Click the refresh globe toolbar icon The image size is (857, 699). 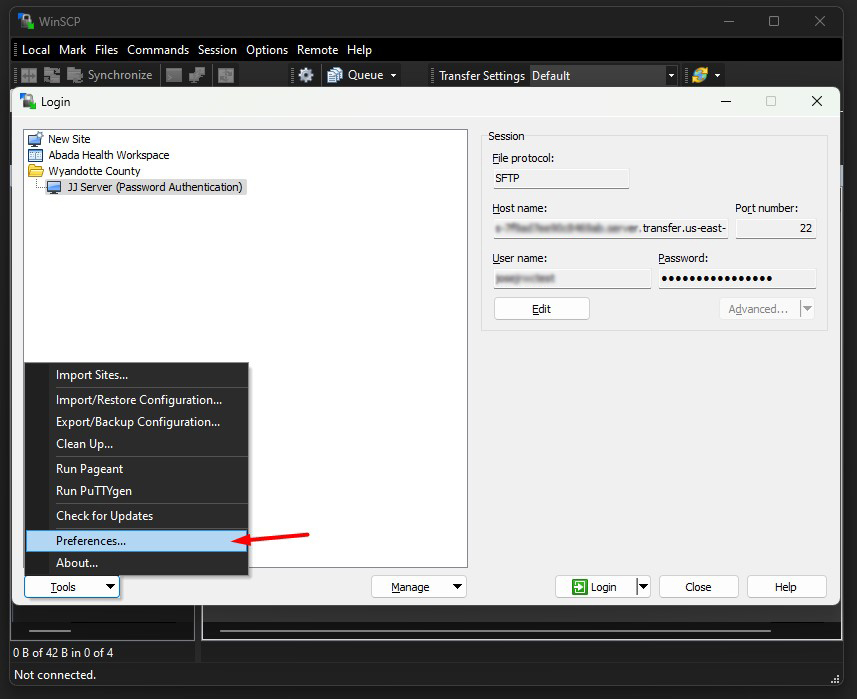[700, 75]
